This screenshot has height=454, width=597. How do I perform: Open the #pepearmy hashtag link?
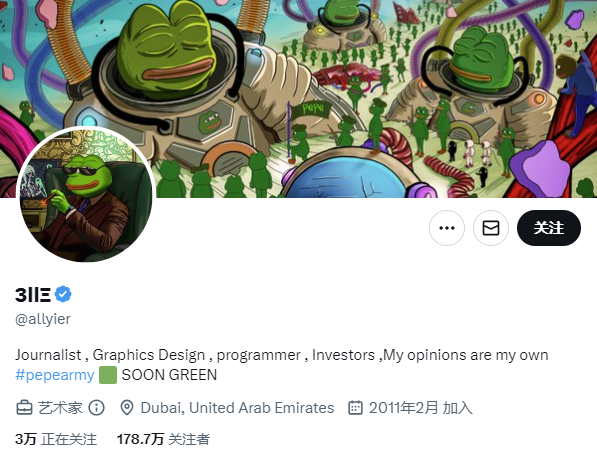coord(55,375)
